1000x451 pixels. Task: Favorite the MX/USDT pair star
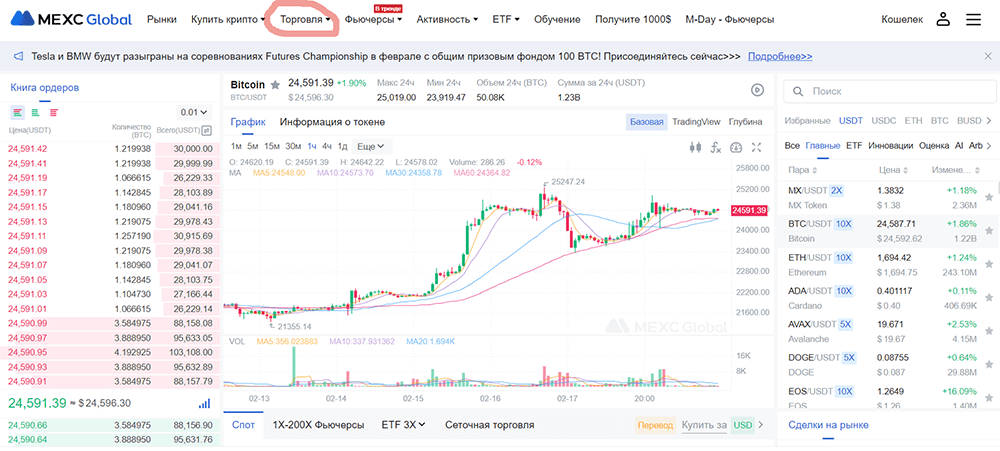[989, 198]
